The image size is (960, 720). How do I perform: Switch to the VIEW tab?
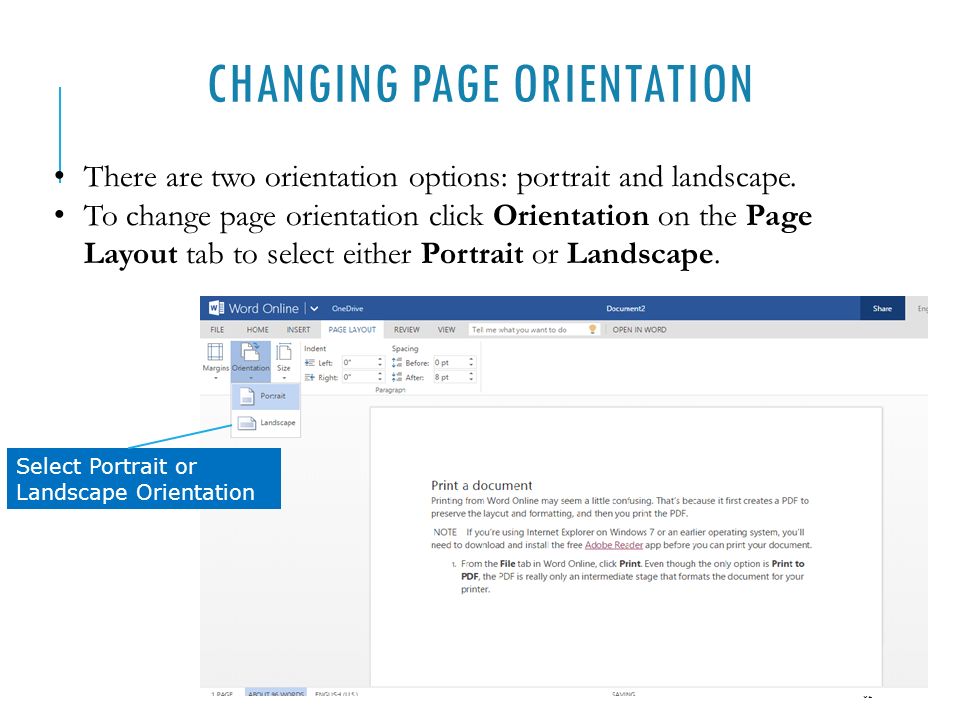click(x=446, y=329)
